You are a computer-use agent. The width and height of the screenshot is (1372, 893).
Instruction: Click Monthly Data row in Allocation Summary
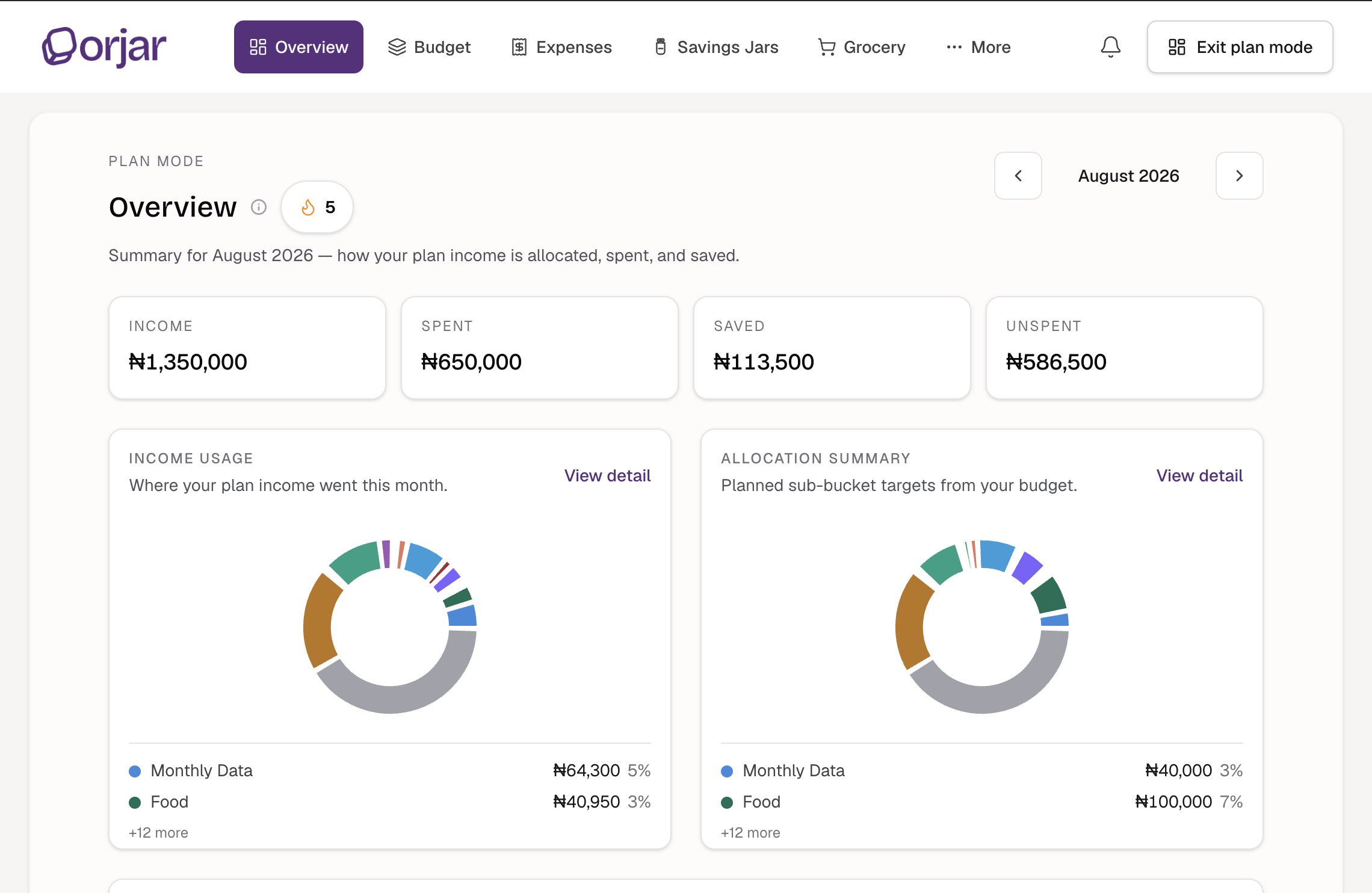[x=982, y=771]
